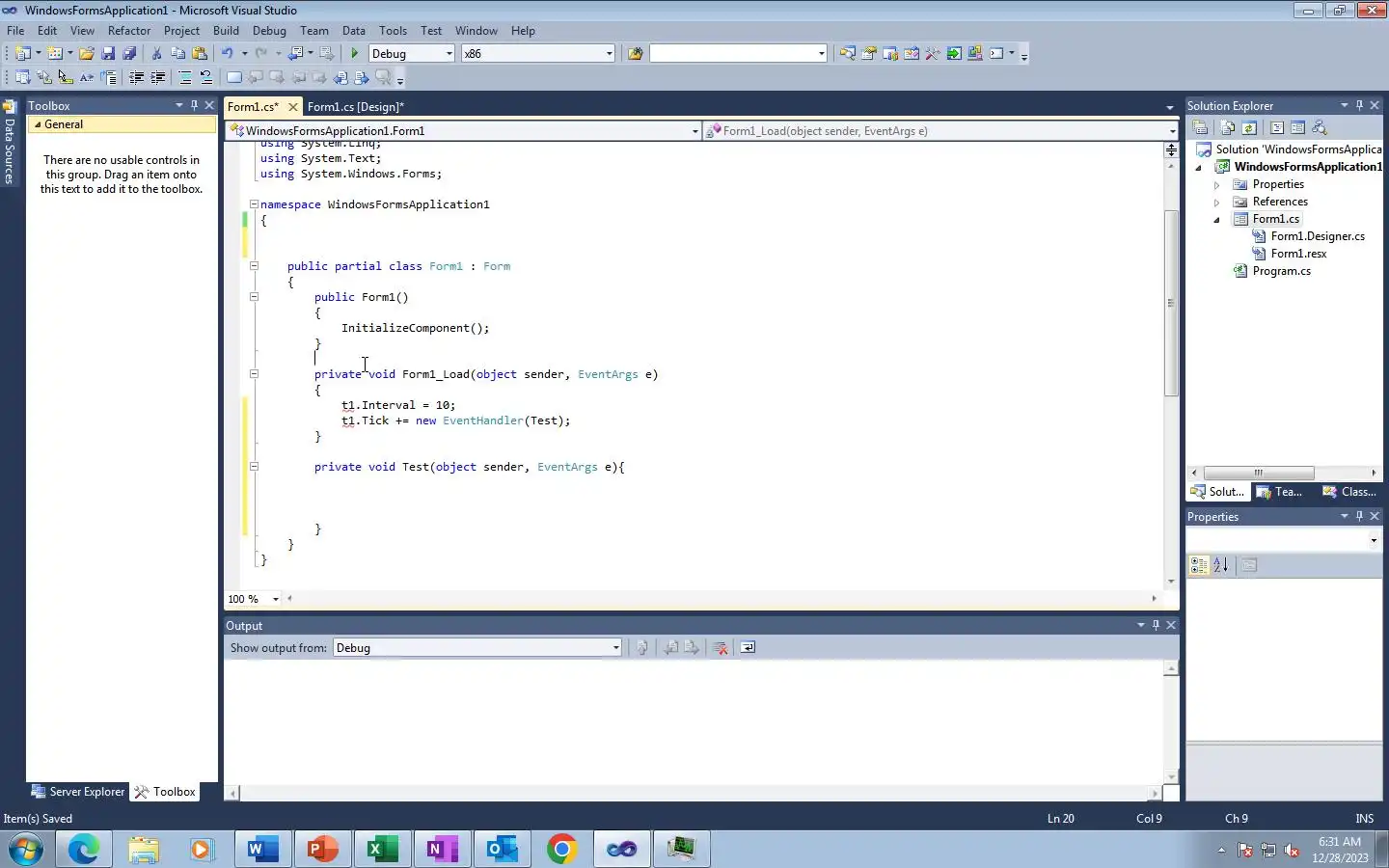Click View Code icon in Solution Explorer
This screenshot has height=868, width=1389.
[1276, 127]
